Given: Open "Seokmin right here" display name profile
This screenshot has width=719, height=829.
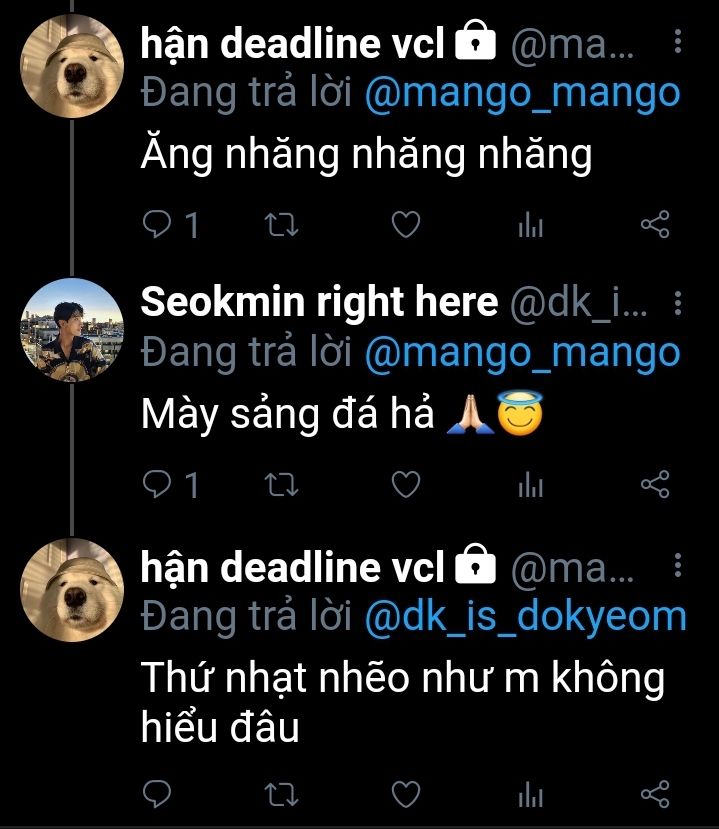Looking at the screenshot, I should click(319, 302).
